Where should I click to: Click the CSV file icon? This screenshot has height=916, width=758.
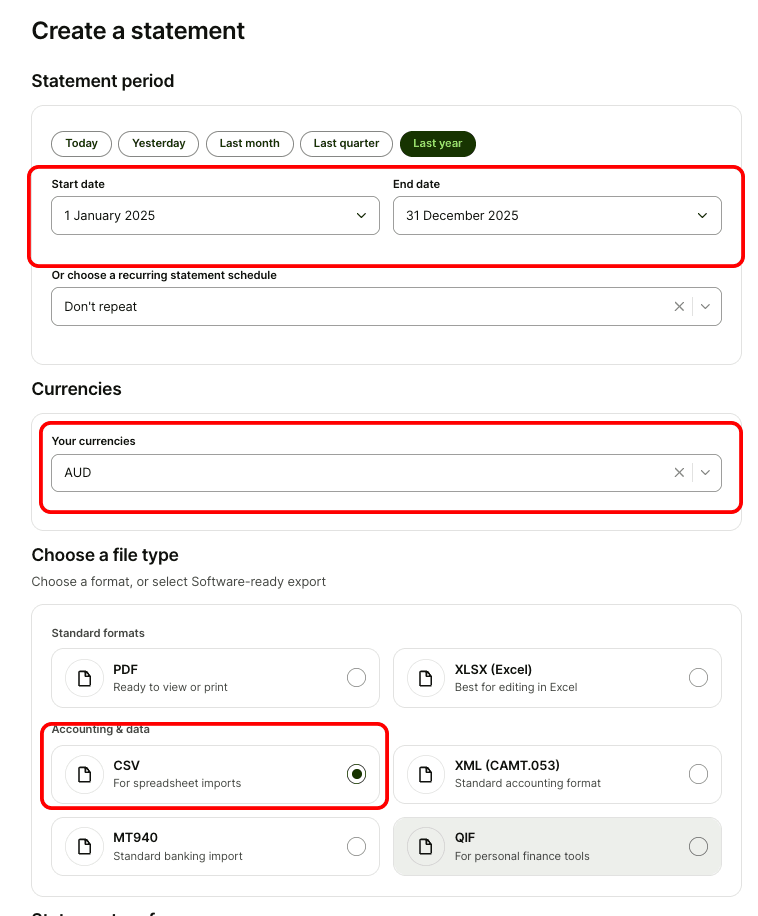click(x=85, y=775)
